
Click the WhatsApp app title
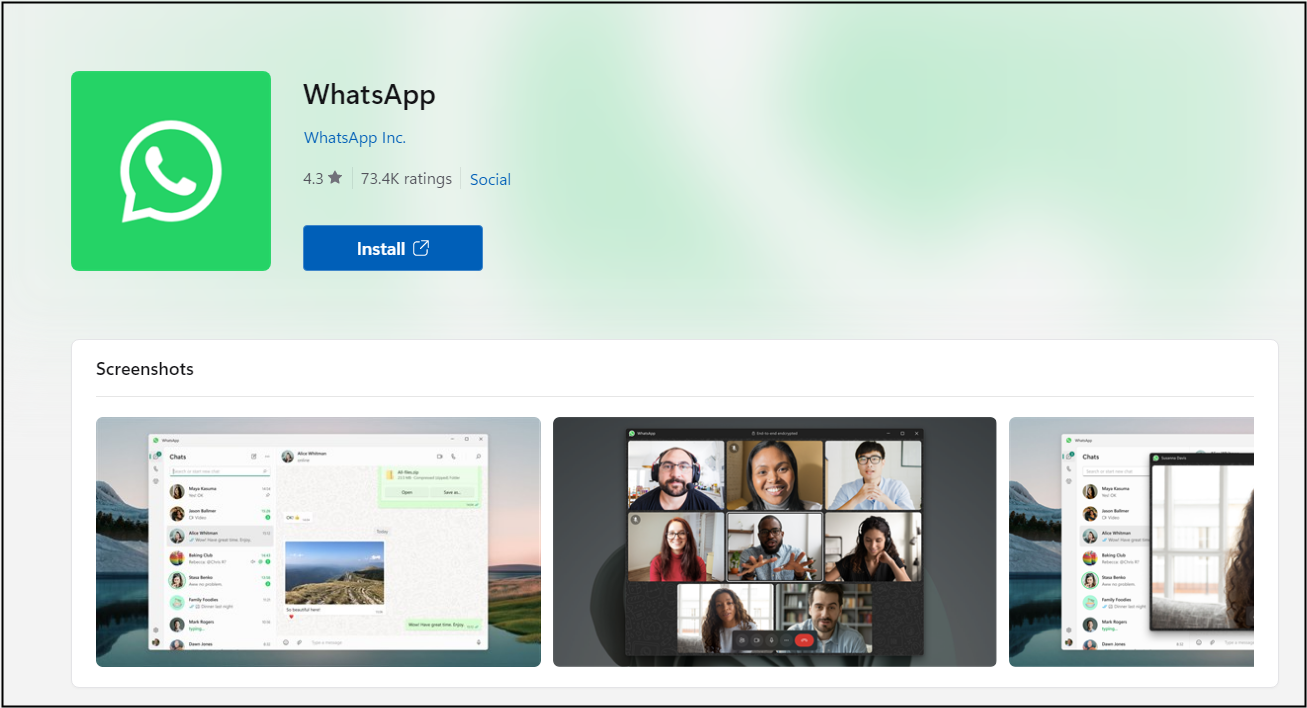pyautogui.click(x=369, y=95)
